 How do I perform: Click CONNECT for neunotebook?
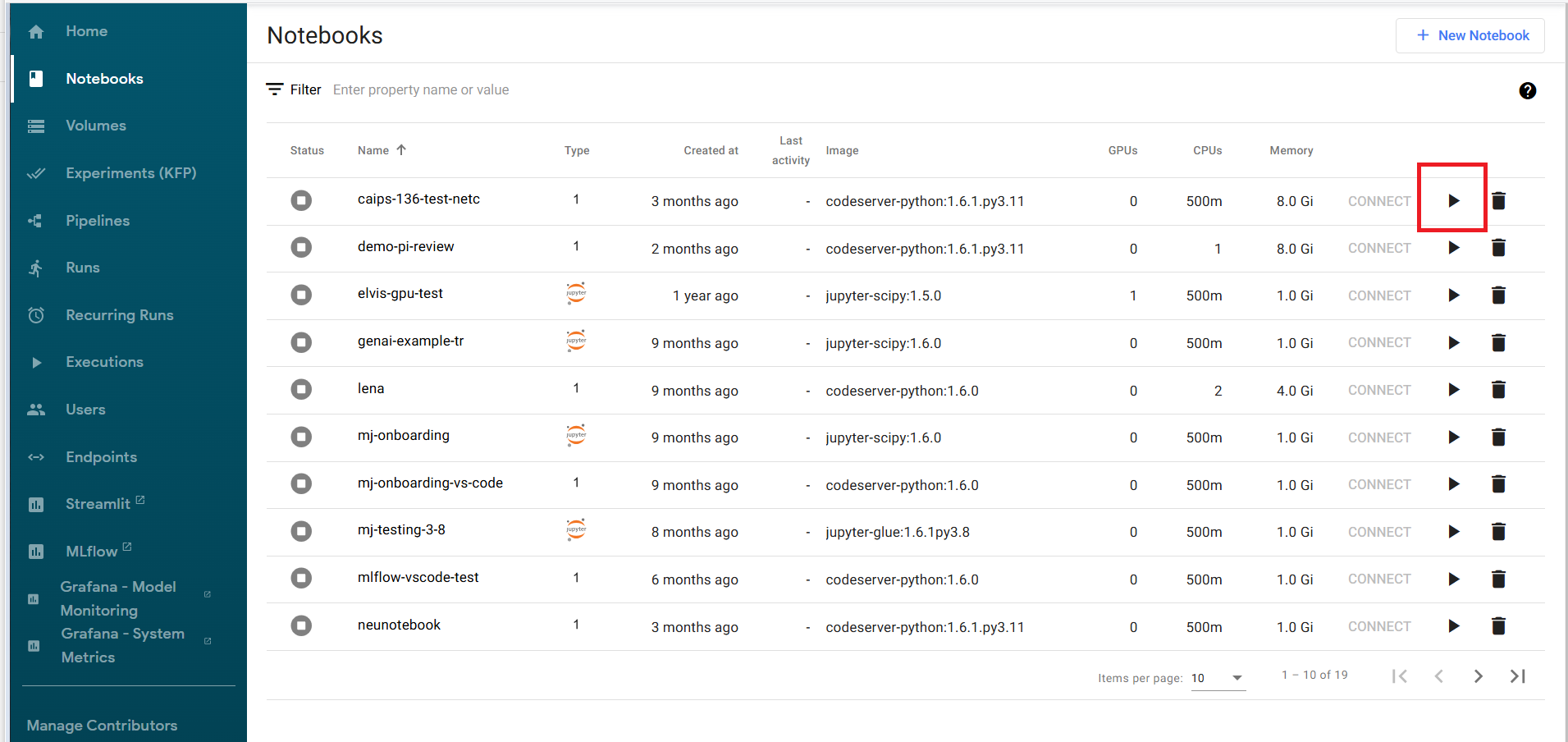[x=1379, y=626]
